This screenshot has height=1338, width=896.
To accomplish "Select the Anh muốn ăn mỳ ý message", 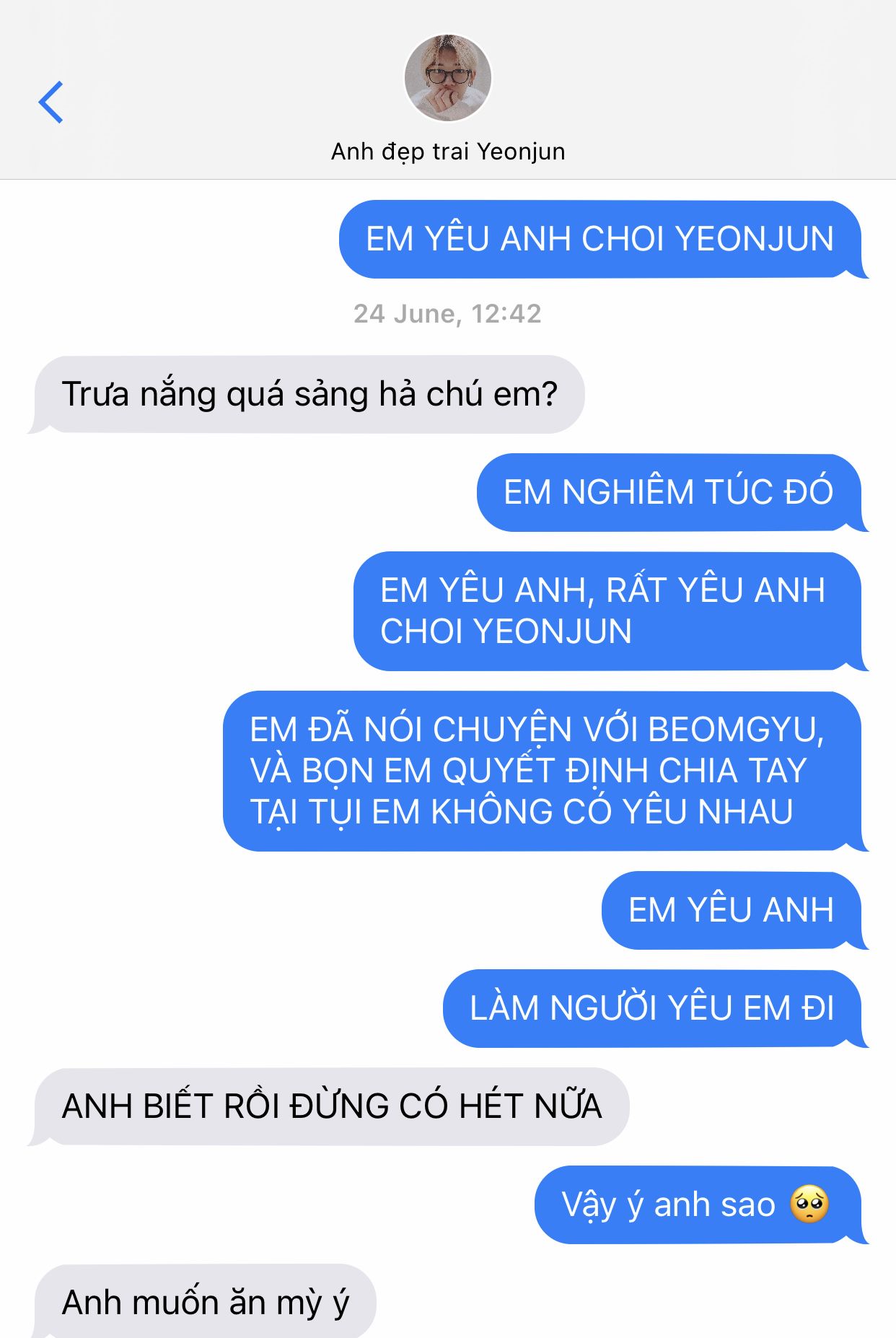I will [x=204, y=1301].
